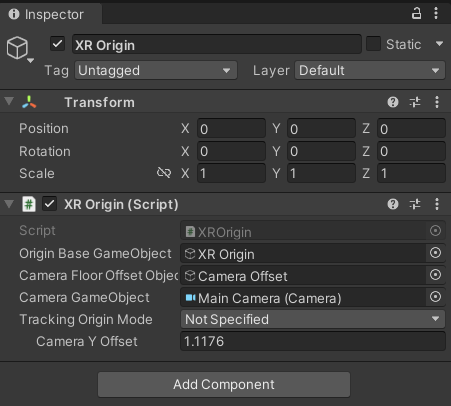This screenshot has height=406, width=451.
Task: Click the GameObject name field XR Origin
Action: [x=217, y=44]
